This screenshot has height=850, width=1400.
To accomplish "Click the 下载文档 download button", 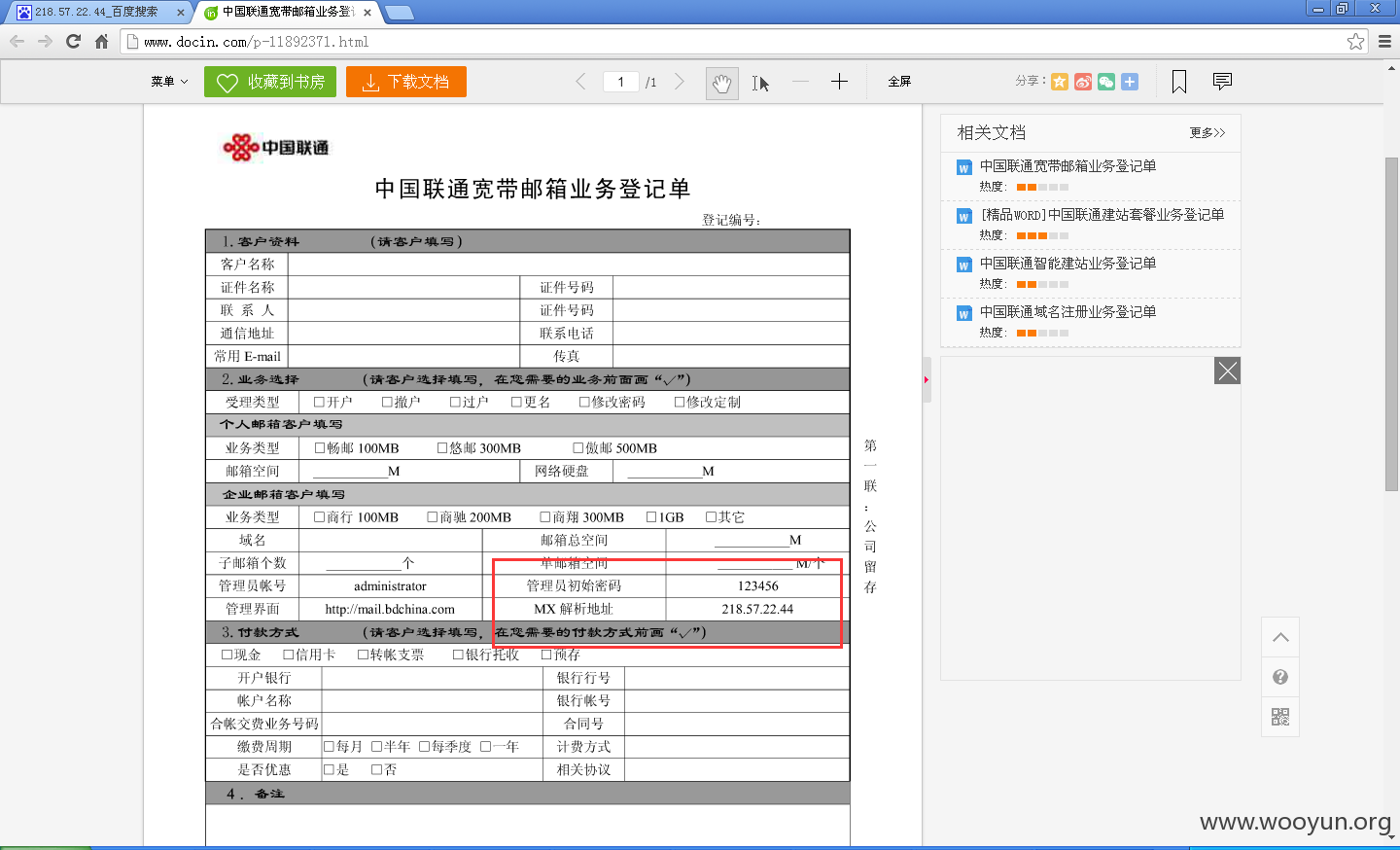I will (406, 82).
